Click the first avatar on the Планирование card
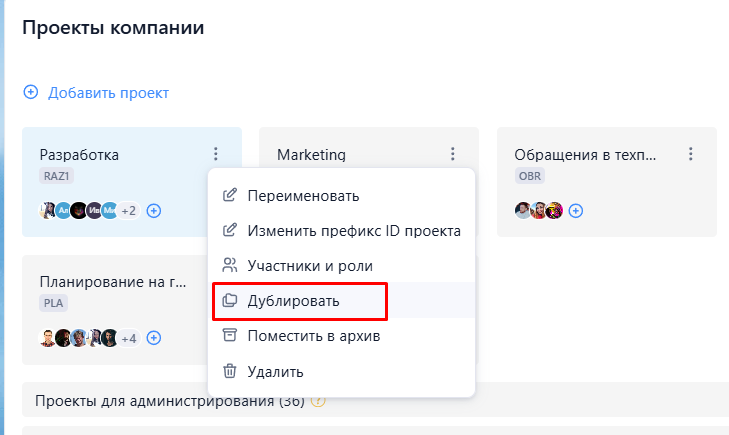Viewport: 729px width, 435px height. [x=47, y=338]
